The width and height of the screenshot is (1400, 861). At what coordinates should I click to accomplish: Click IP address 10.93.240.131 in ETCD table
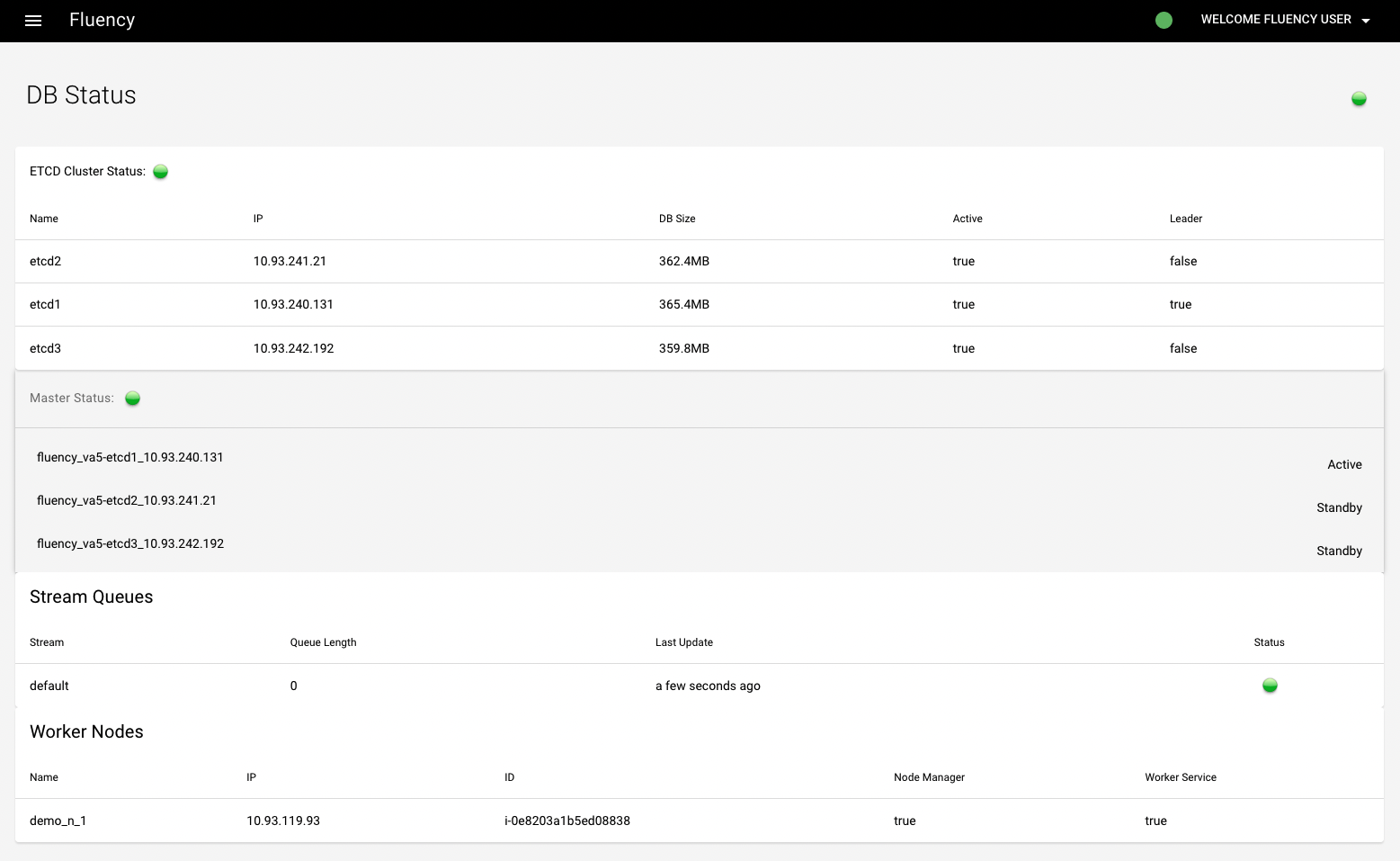tap(293, 304)
